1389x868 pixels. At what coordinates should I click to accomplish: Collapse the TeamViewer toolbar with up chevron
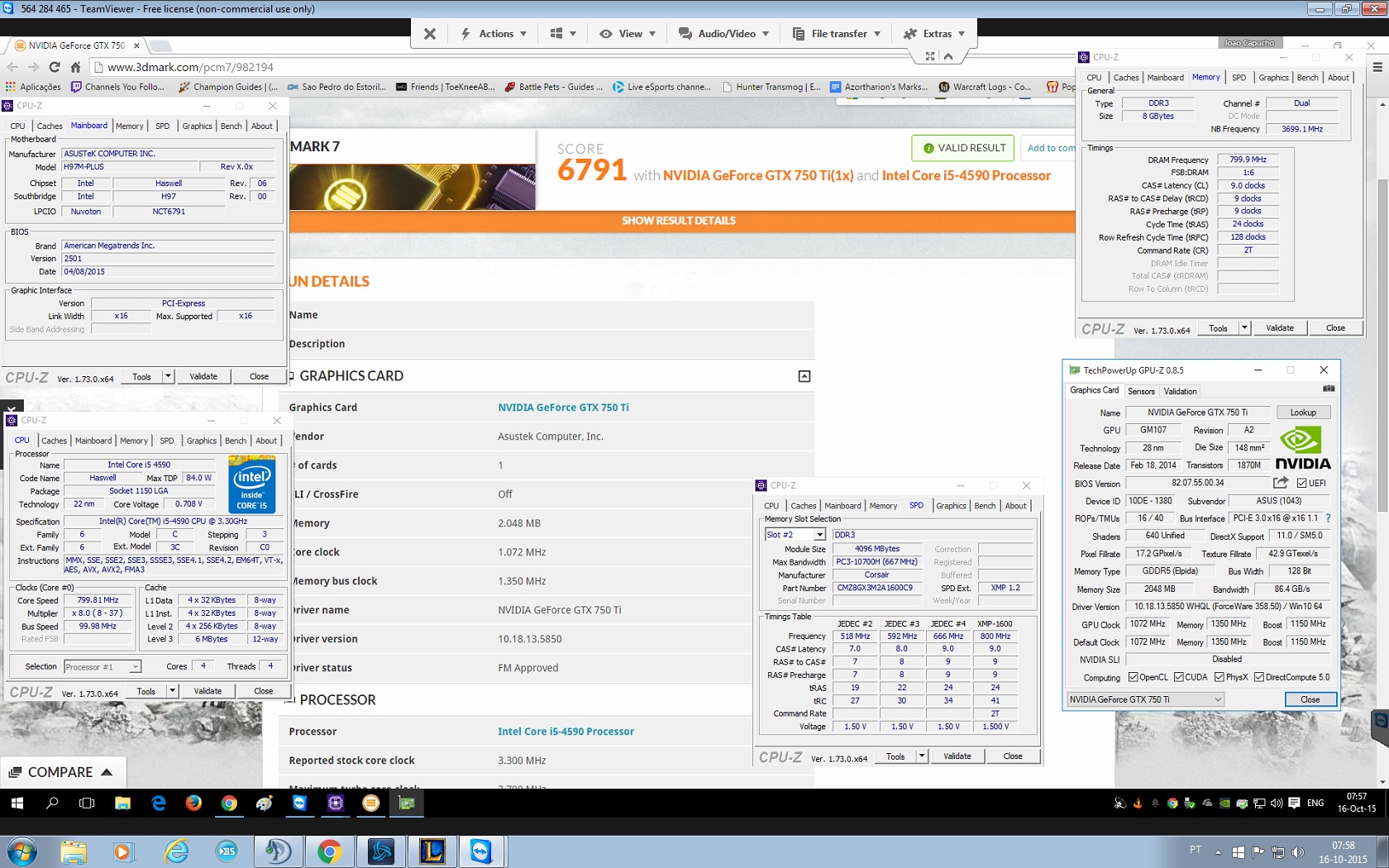(948, 56)
